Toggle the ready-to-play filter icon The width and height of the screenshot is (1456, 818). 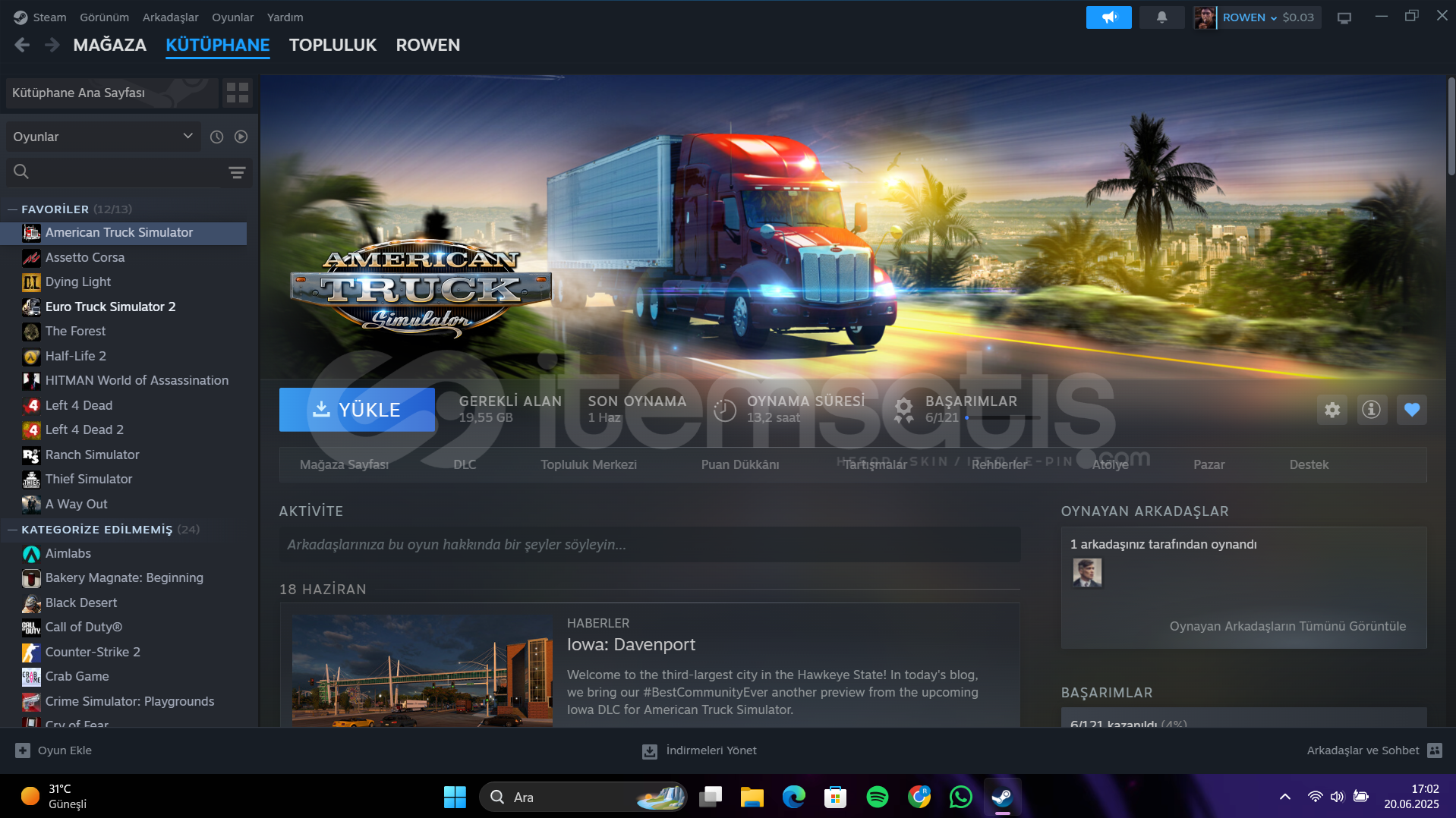pos(241,137)
